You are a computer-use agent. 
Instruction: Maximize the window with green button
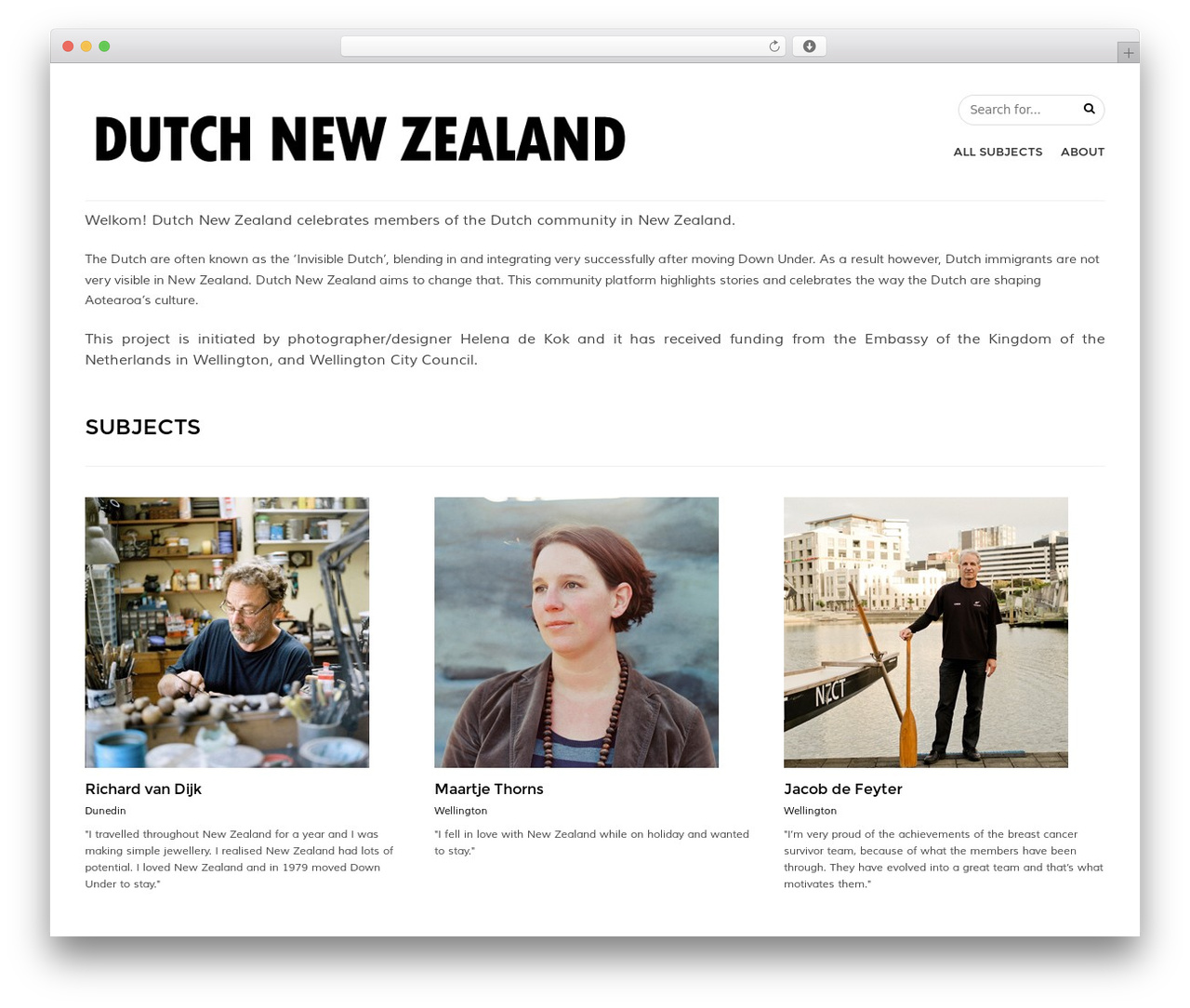[104, 46]
